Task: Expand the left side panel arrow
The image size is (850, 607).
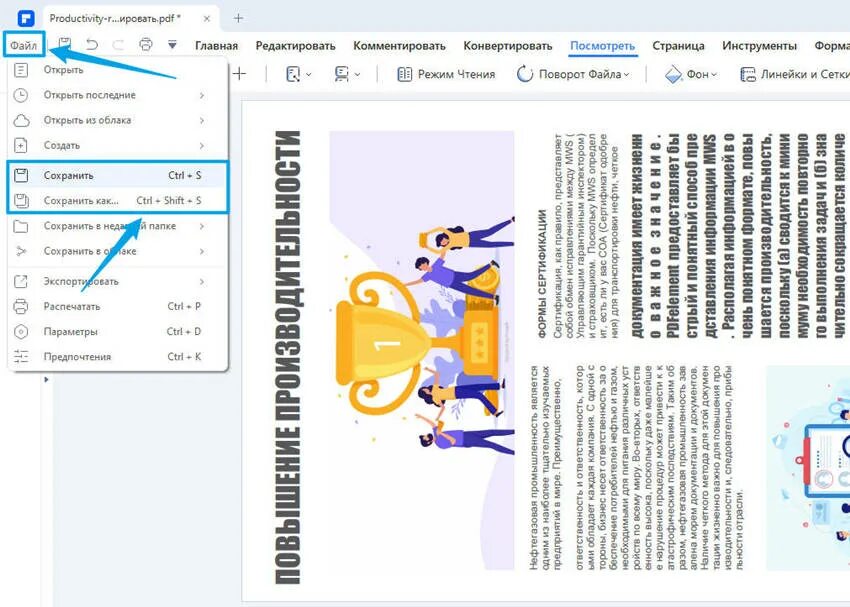Action: (x=46, y=379)
